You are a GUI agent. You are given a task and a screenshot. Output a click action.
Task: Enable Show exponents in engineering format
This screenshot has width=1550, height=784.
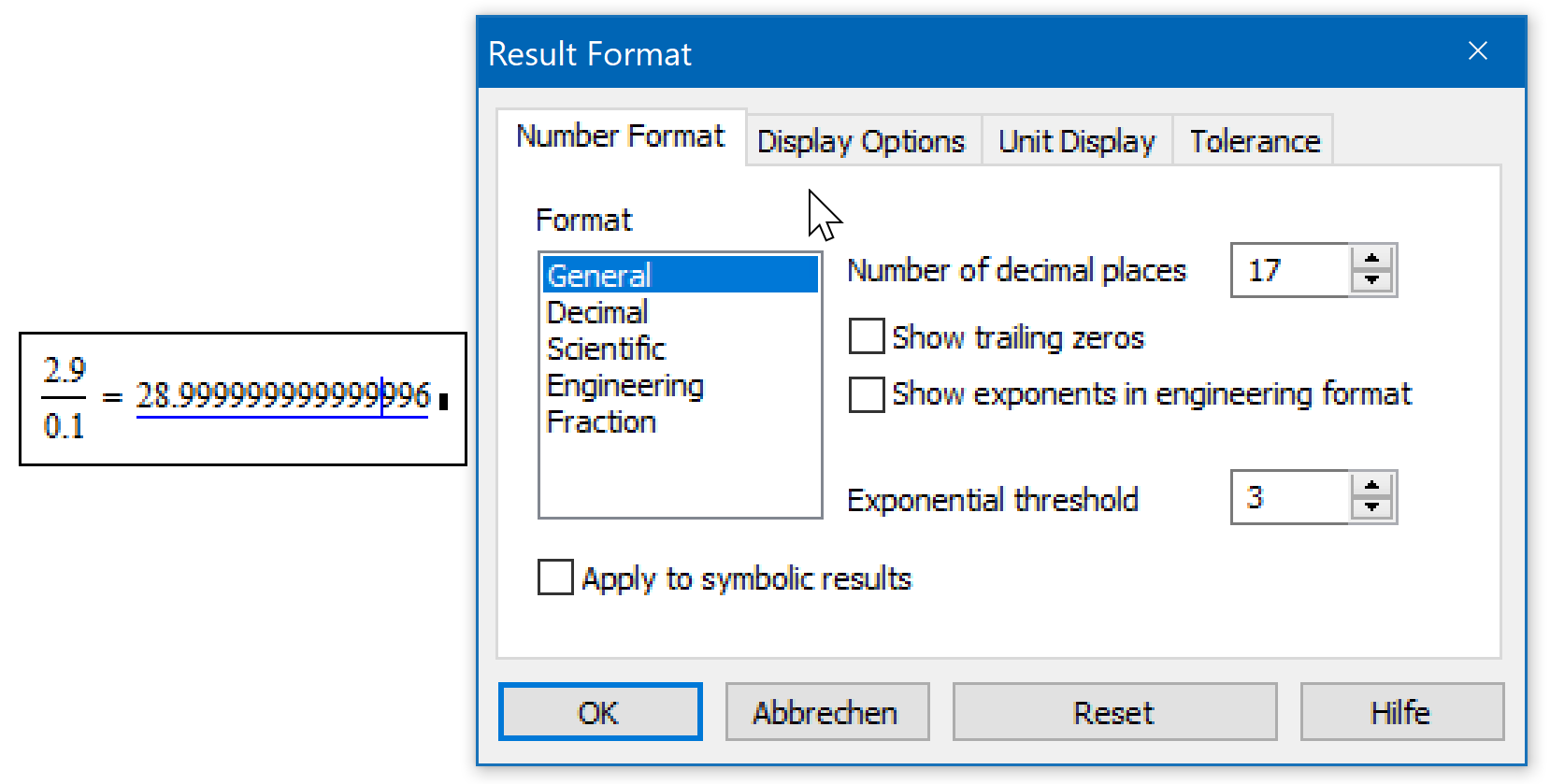pos(866,394)
